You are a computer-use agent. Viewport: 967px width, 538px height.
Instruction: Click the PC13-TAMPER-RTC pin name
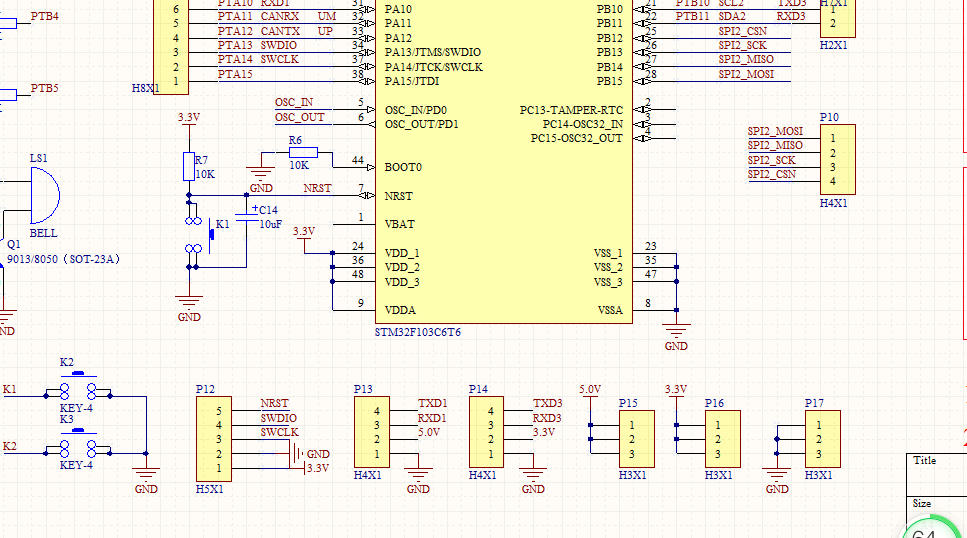[x=571, y=110]
